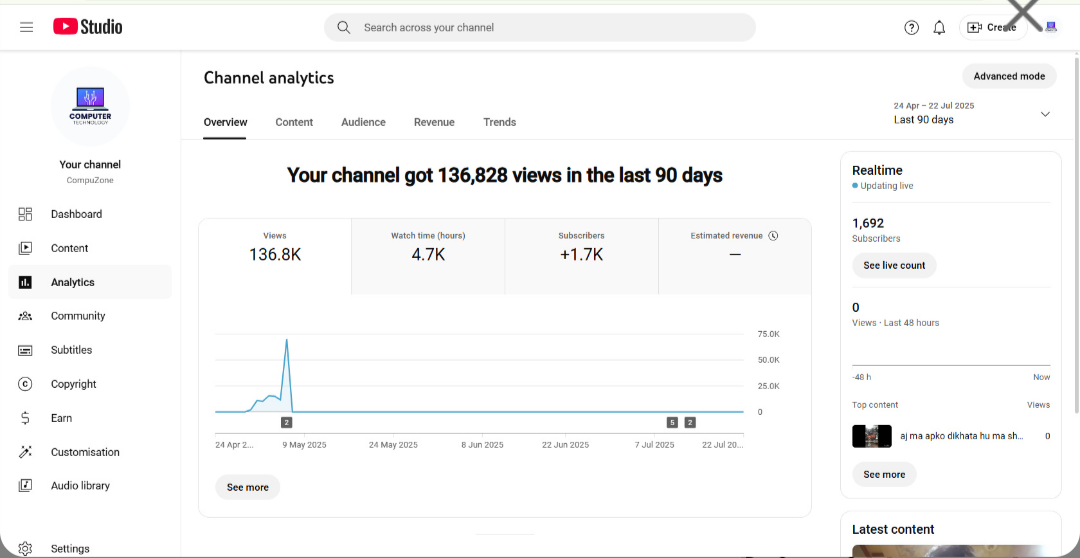Open the notifications bell

939,28
